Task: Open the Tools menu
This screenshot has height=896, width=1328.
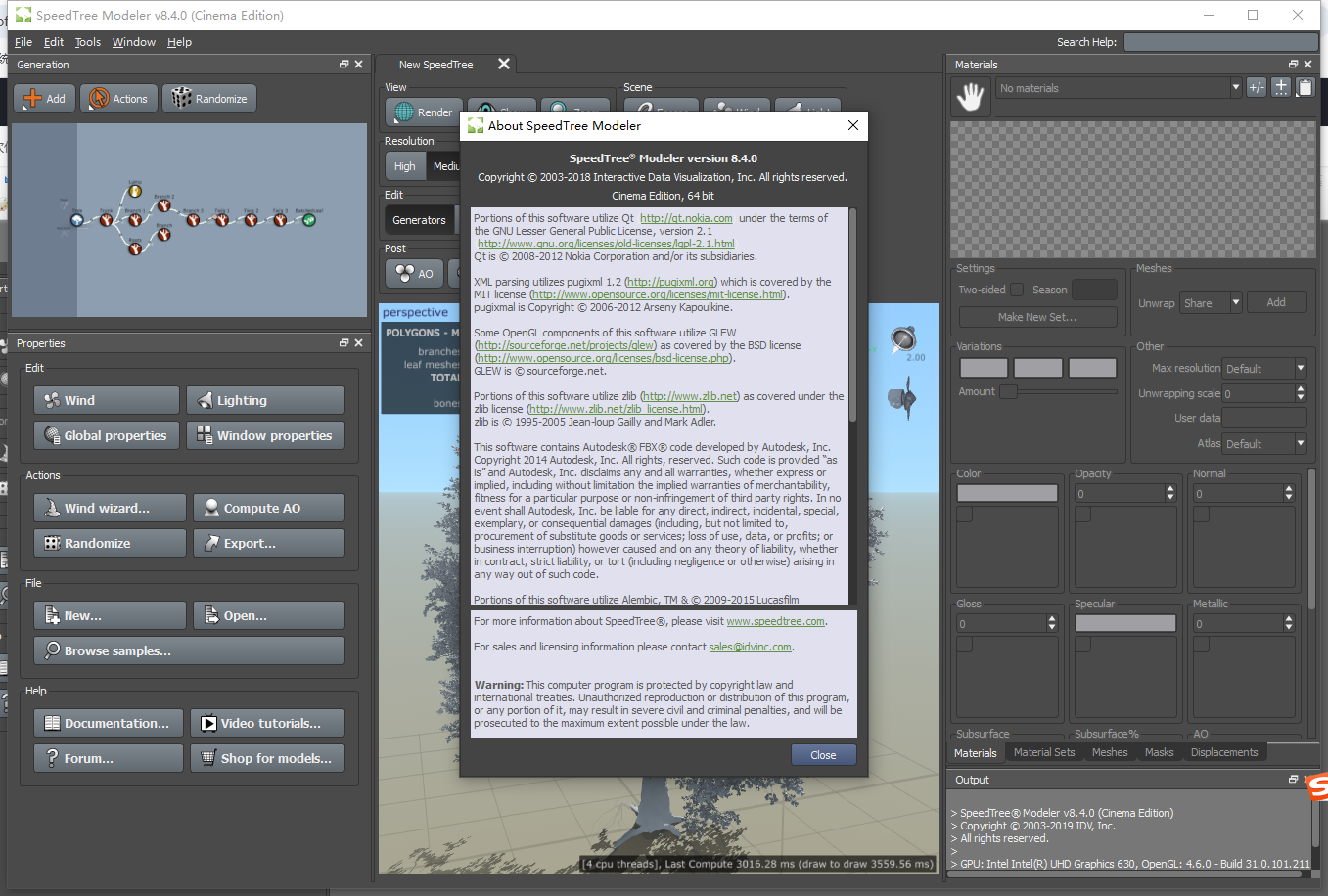Action: 88,42
